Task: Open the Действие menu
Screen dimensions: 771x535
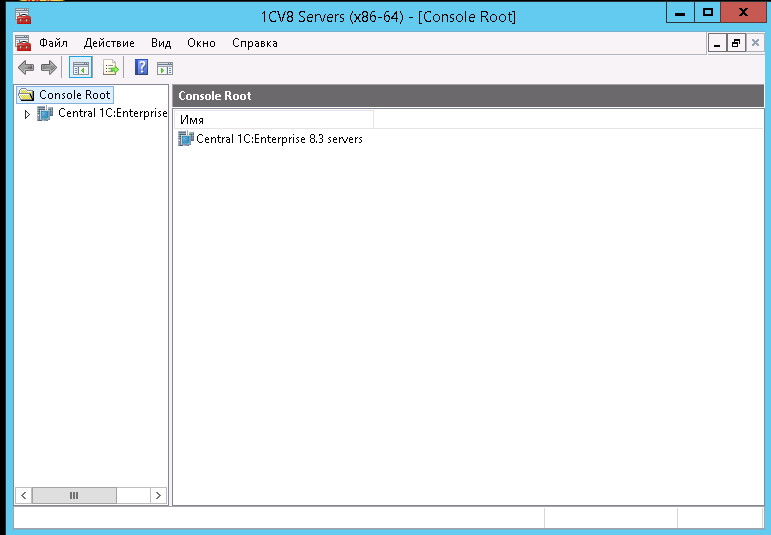Action: pyautogui.click(x=109, y=43)
